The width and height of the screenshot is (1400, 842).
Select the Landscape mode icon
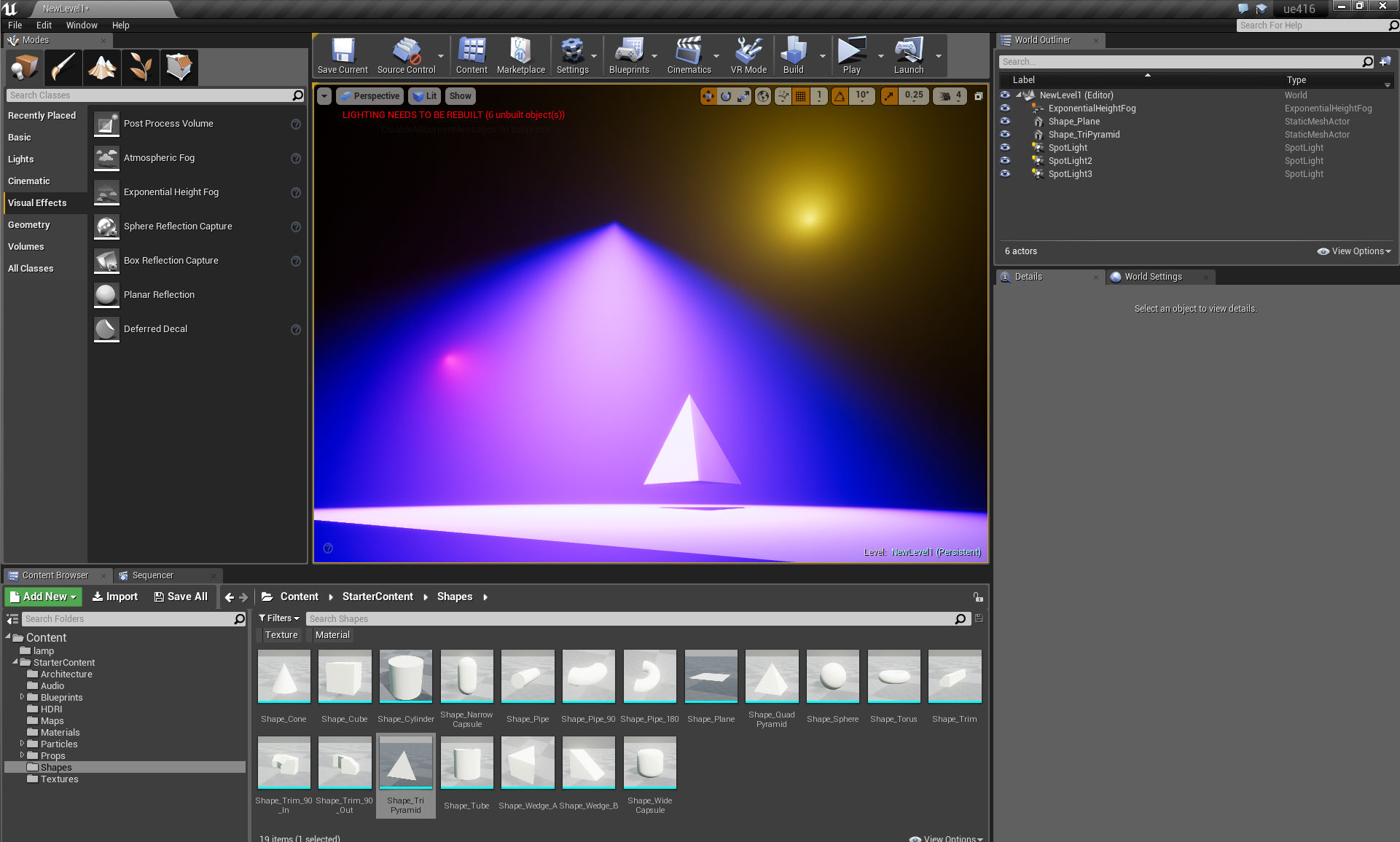tap(102, 68)
